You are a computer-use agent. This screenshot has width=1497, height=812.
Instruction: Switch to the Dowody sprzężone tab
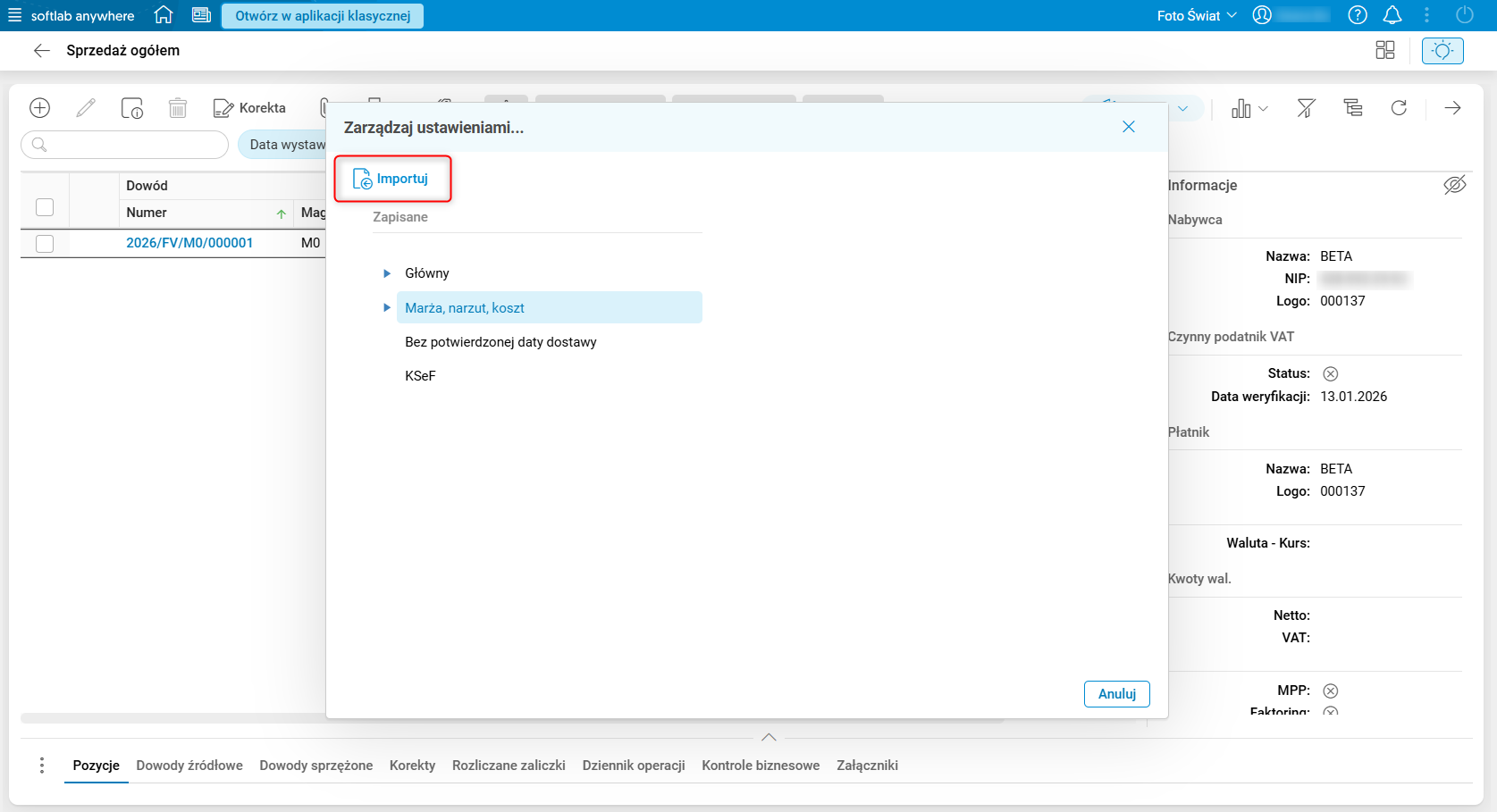pos(316,766)
